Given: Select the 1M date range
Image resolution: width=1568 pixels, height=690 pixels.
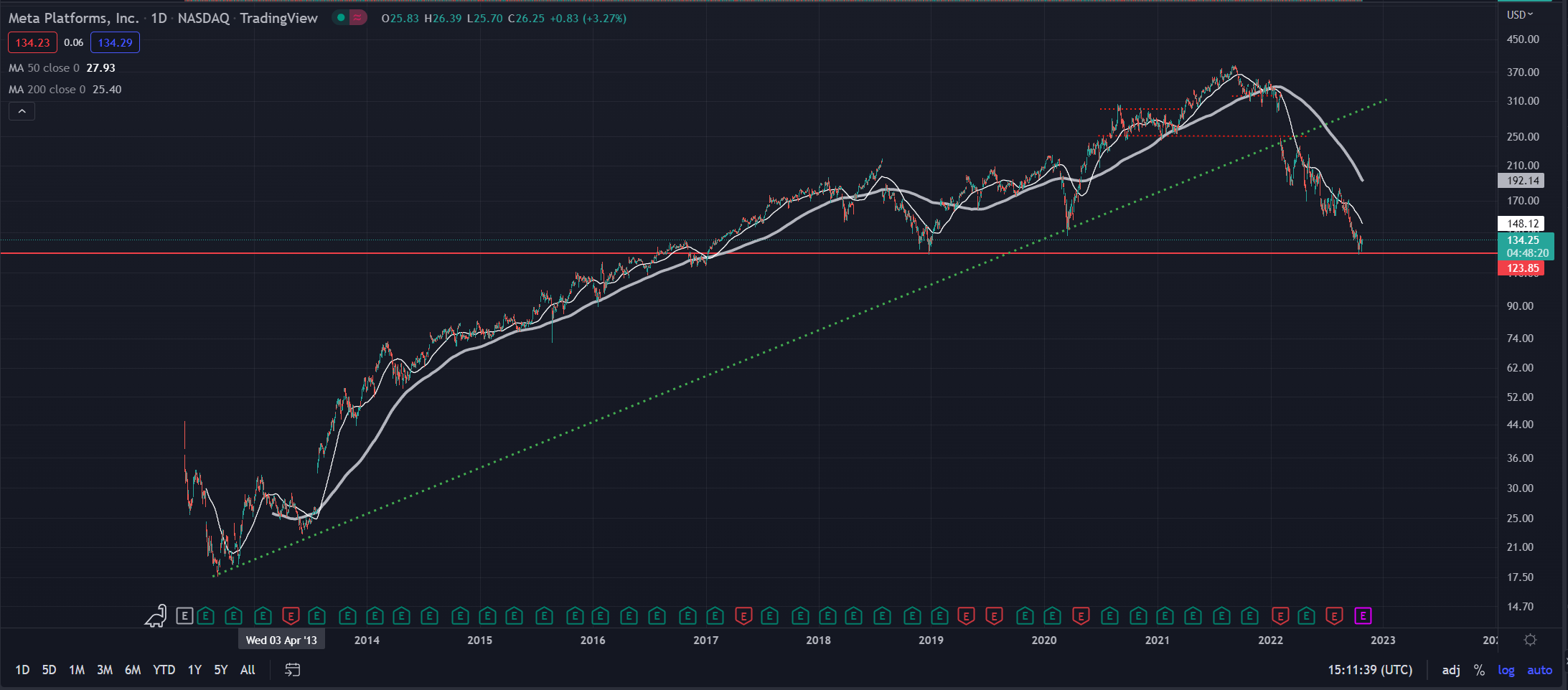Looking at the screenshot, I should [x=77, y=670].
